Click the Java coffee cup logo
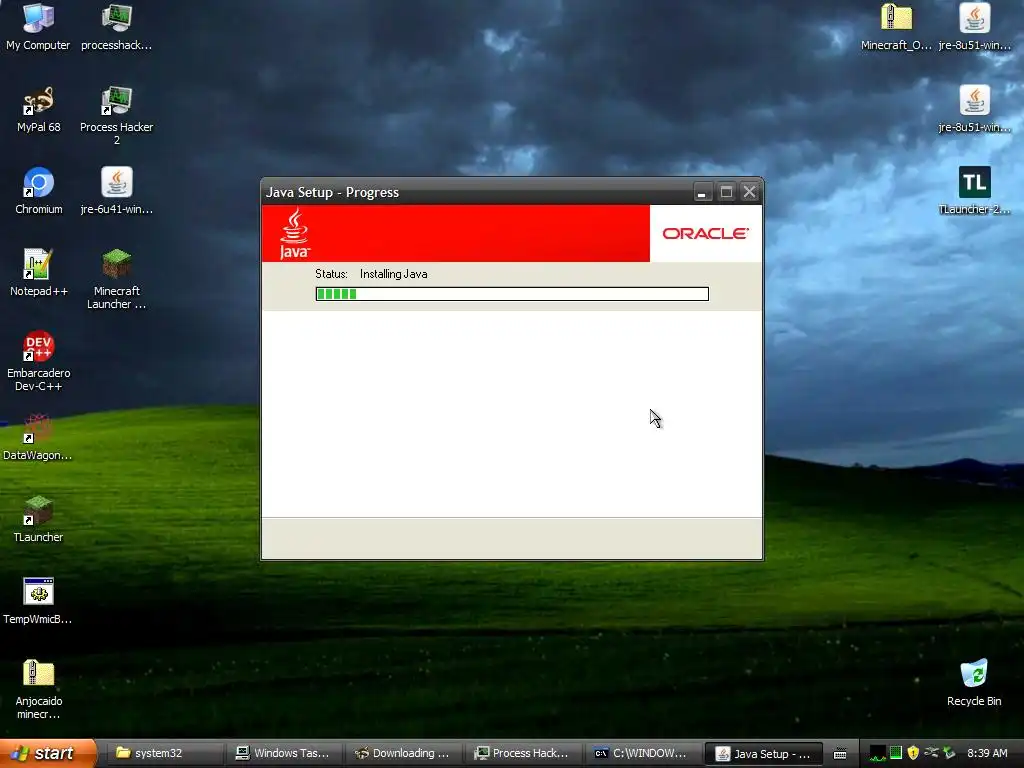 [295, 233]
